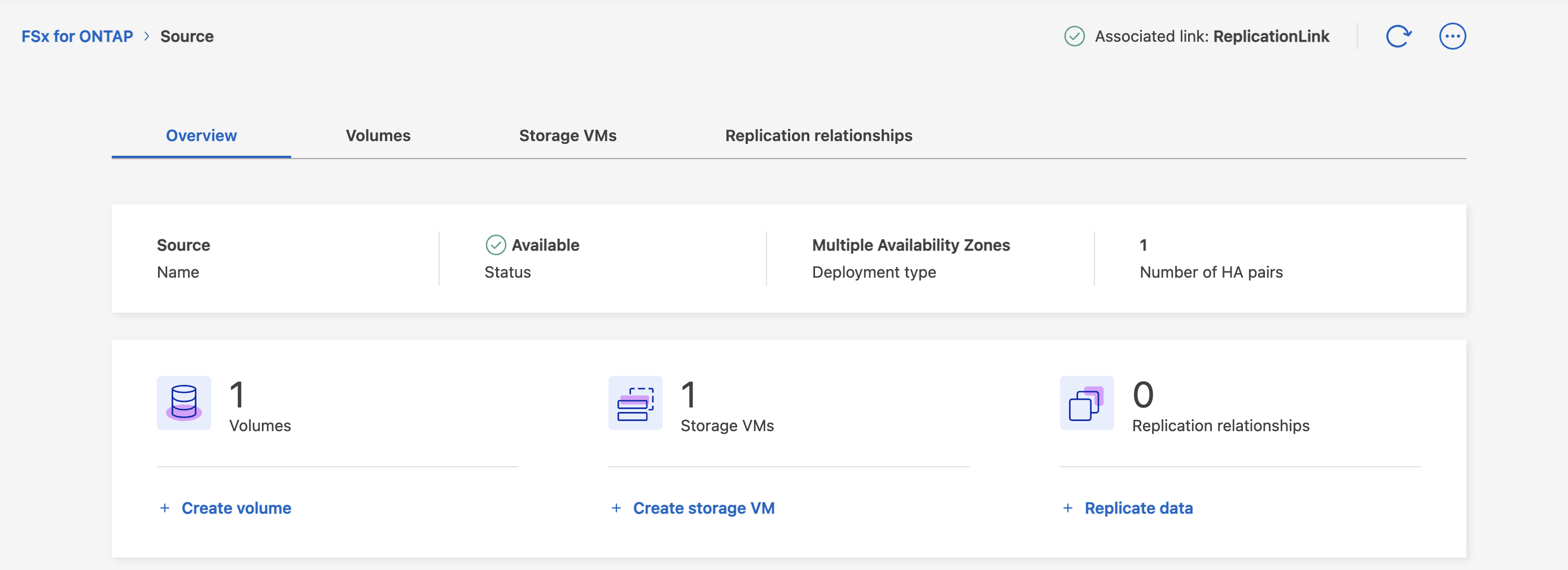Click the green Available status checkmark
The width and height of the screenshot is (1568, 570).
point(496,245)
